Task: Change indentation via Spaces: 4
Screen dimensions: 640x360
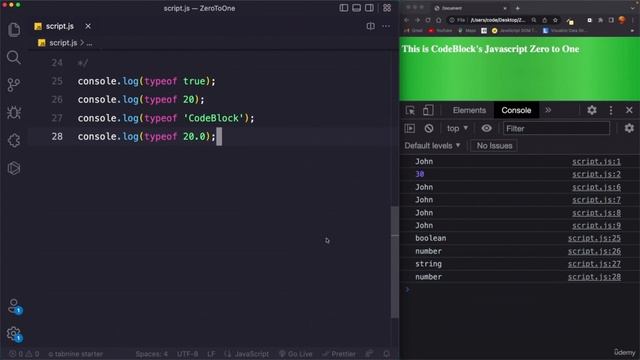Action: coord(151,354)
